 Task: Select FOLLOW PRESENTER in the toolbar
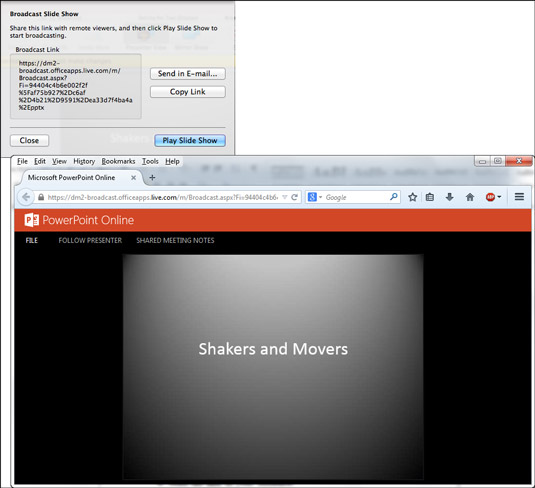(90, 241)
